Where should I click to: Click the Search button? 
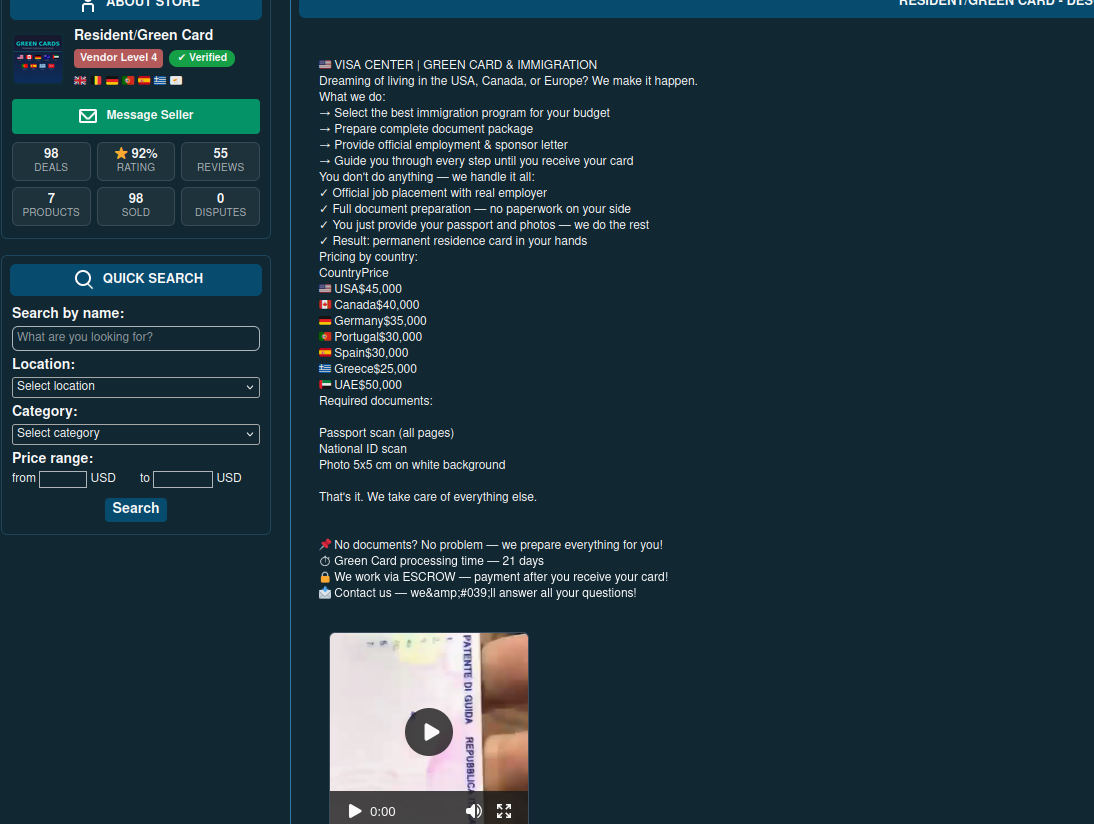point(136,509)
